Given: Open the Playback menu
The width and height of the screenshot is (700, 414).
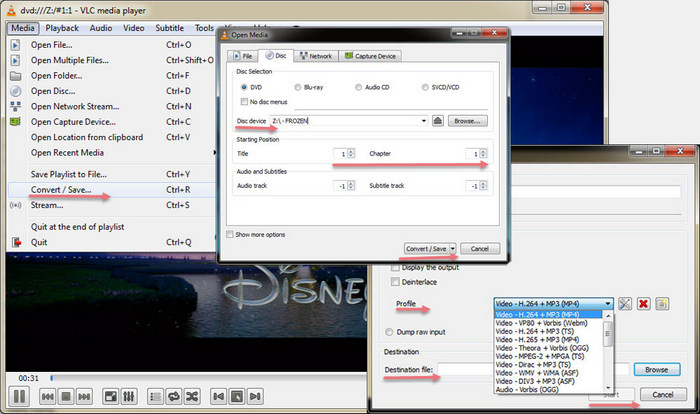Looking at the screenshot, I should click(62, 28).
